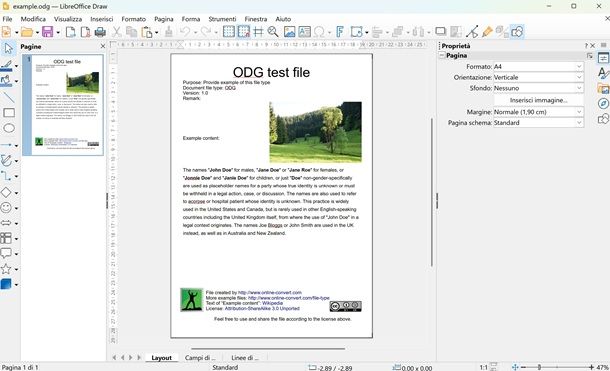Screen dimensions: 610x371
Task: Select the Ellipse tool
Action: (9, 128)
